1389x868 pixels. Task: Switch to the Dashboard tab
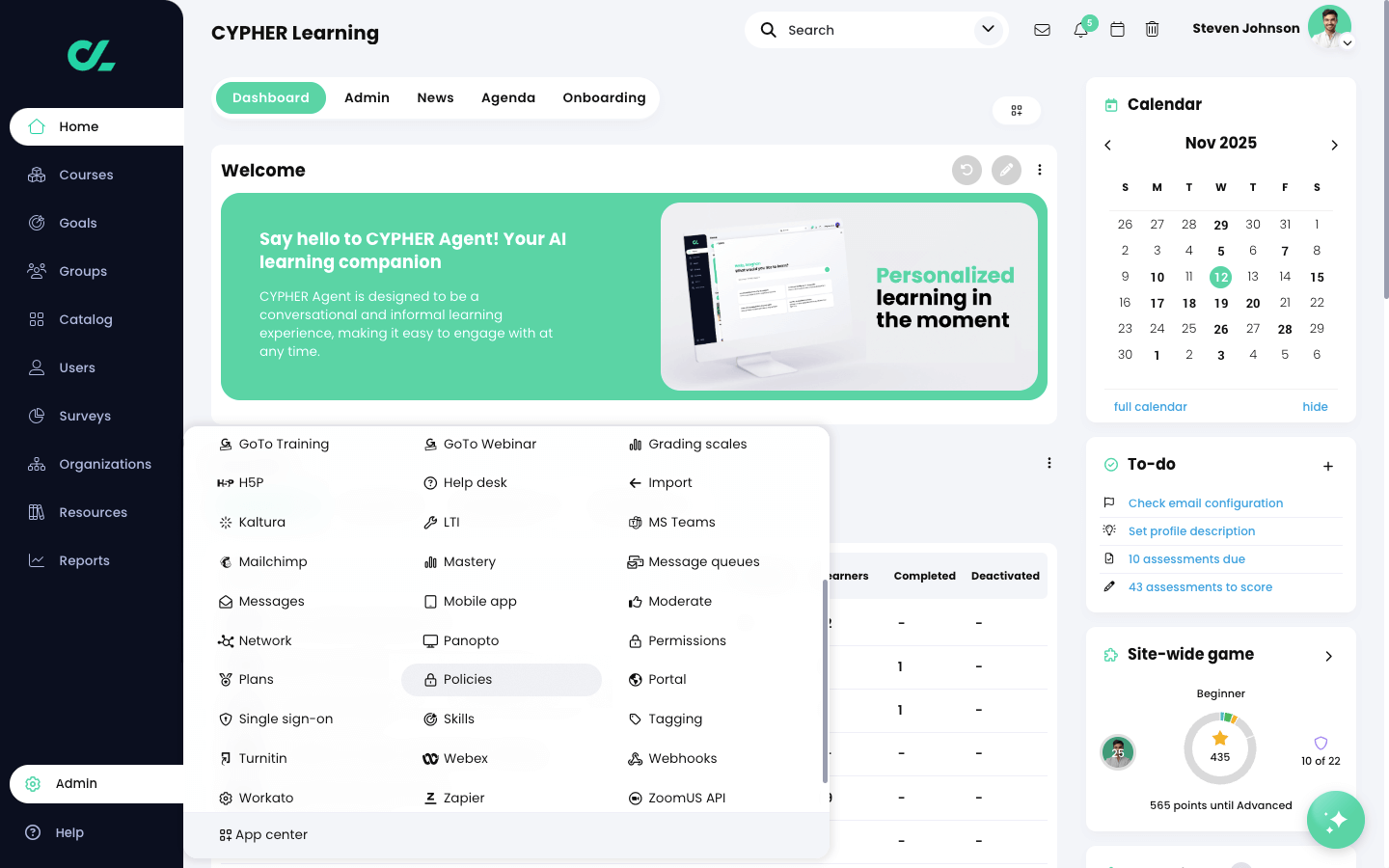(x=271, y=97)
